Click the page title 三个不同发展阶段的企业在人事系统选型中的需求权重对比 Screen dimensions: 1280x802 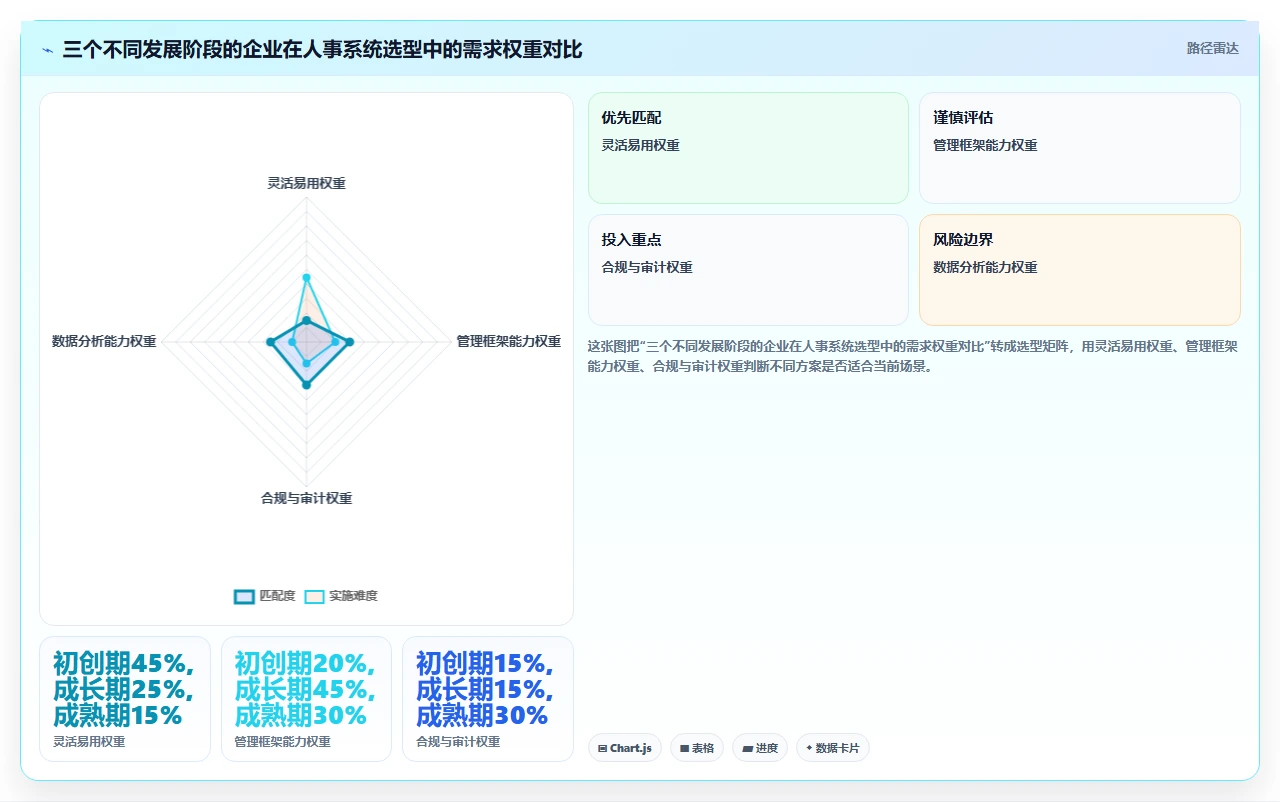322,50
